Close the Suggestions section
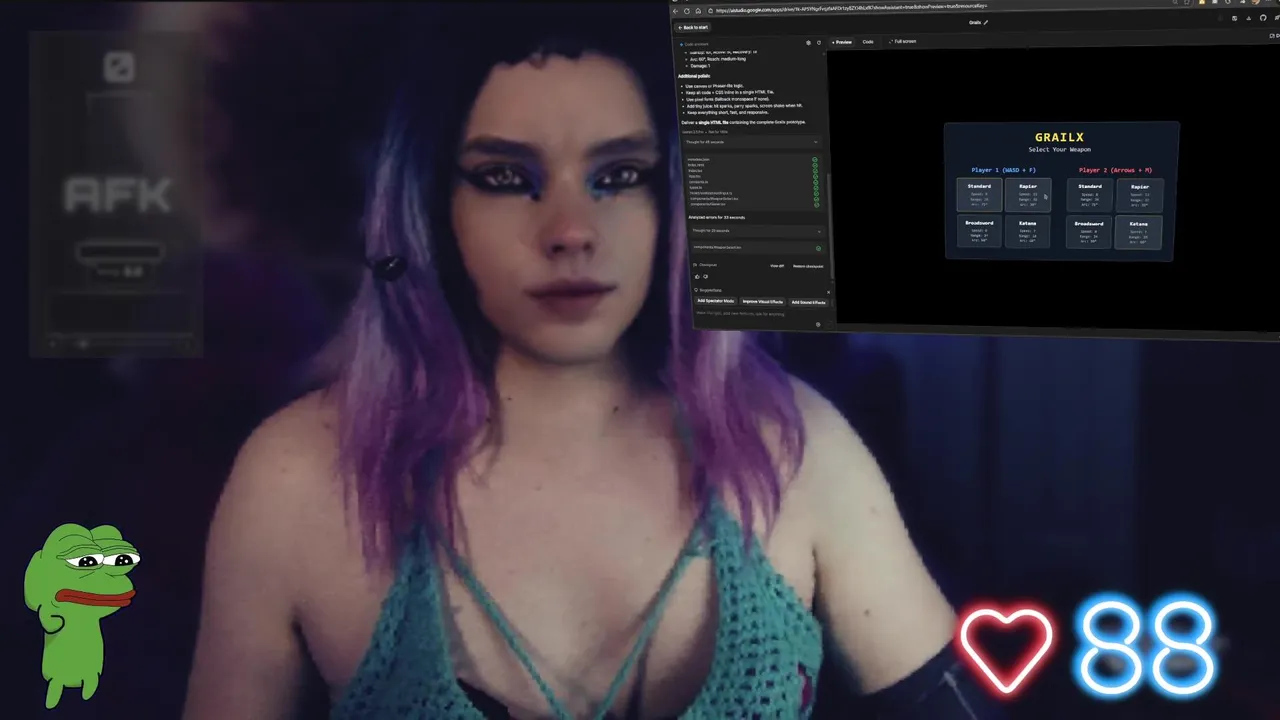1280x720 pixels. pos(828,291)
